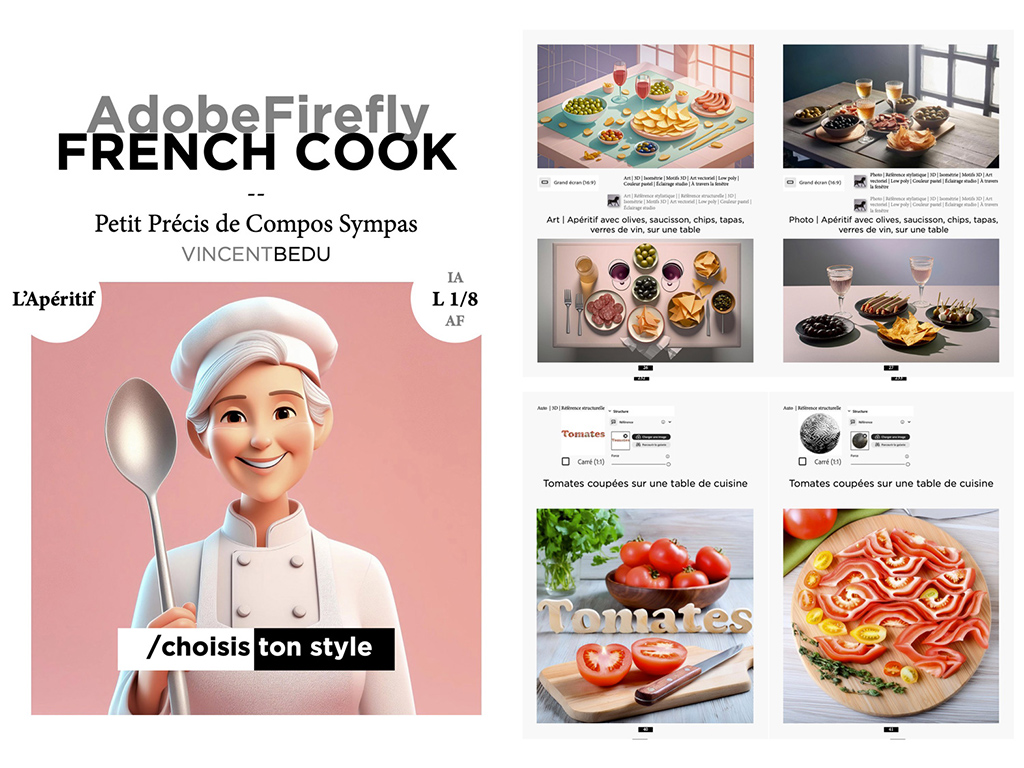Check the Carré (1:1) box beside the Tomates text reference
This screenshot has height=768, width=1024.
click(566, 462)
